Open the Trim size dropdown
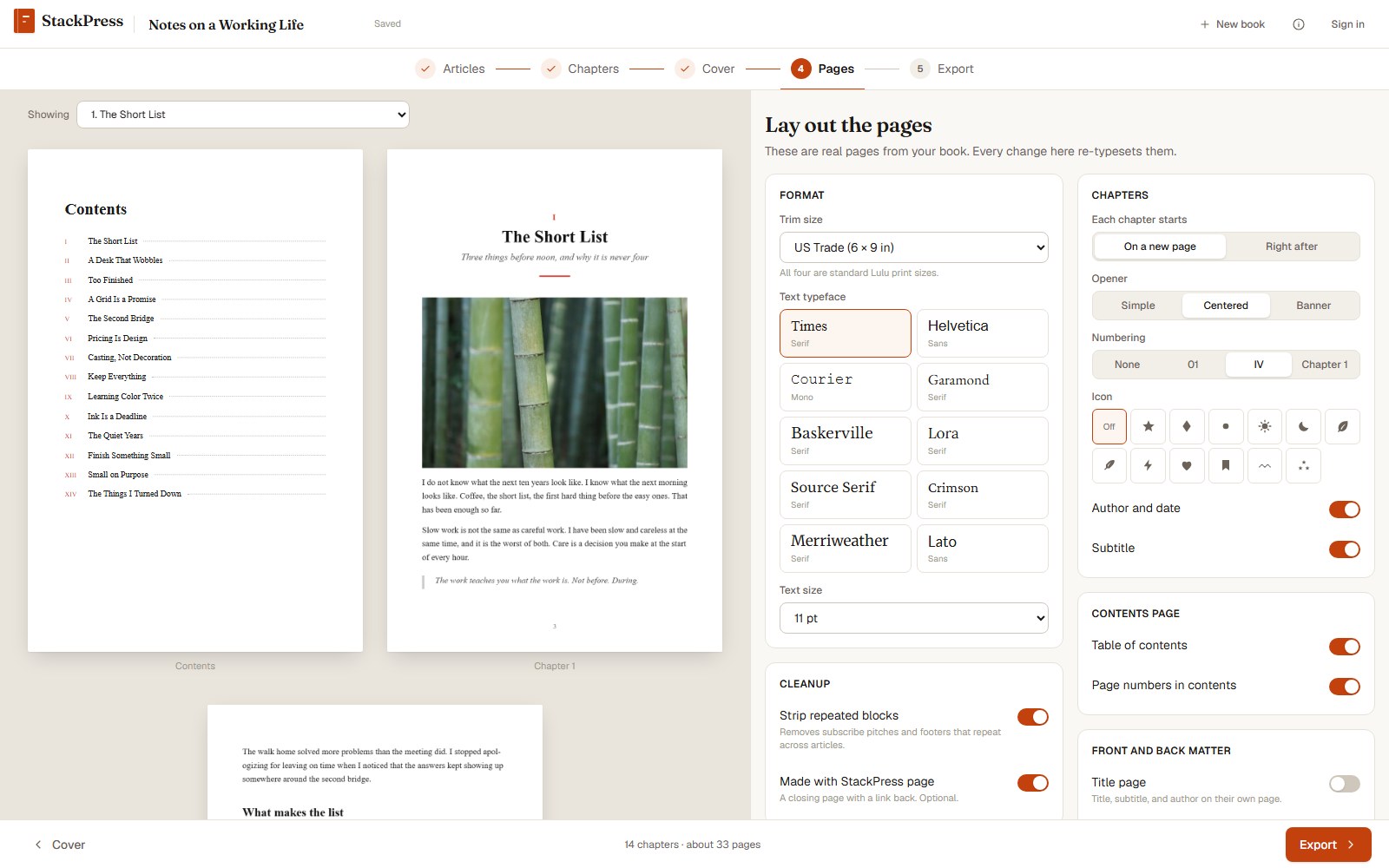 tap(913, 247)
